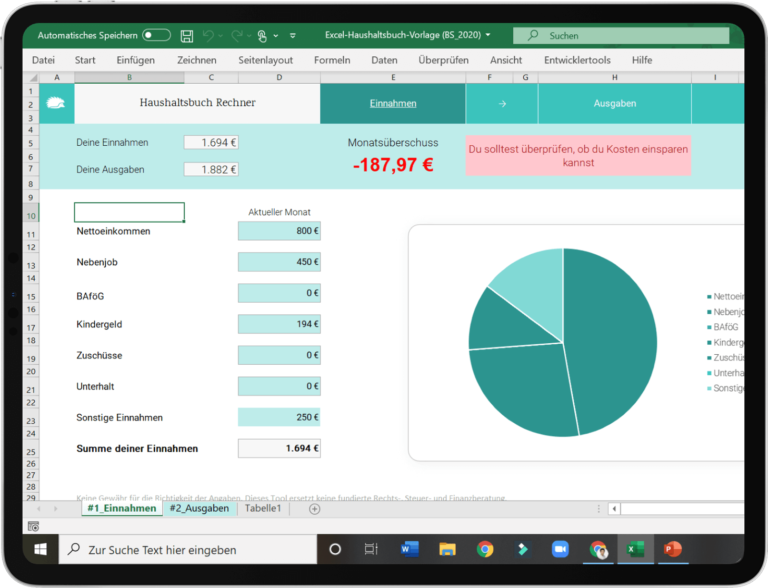Click the save disk icon
Viewport: 768px width, 588px height.
tap(187, 36)
